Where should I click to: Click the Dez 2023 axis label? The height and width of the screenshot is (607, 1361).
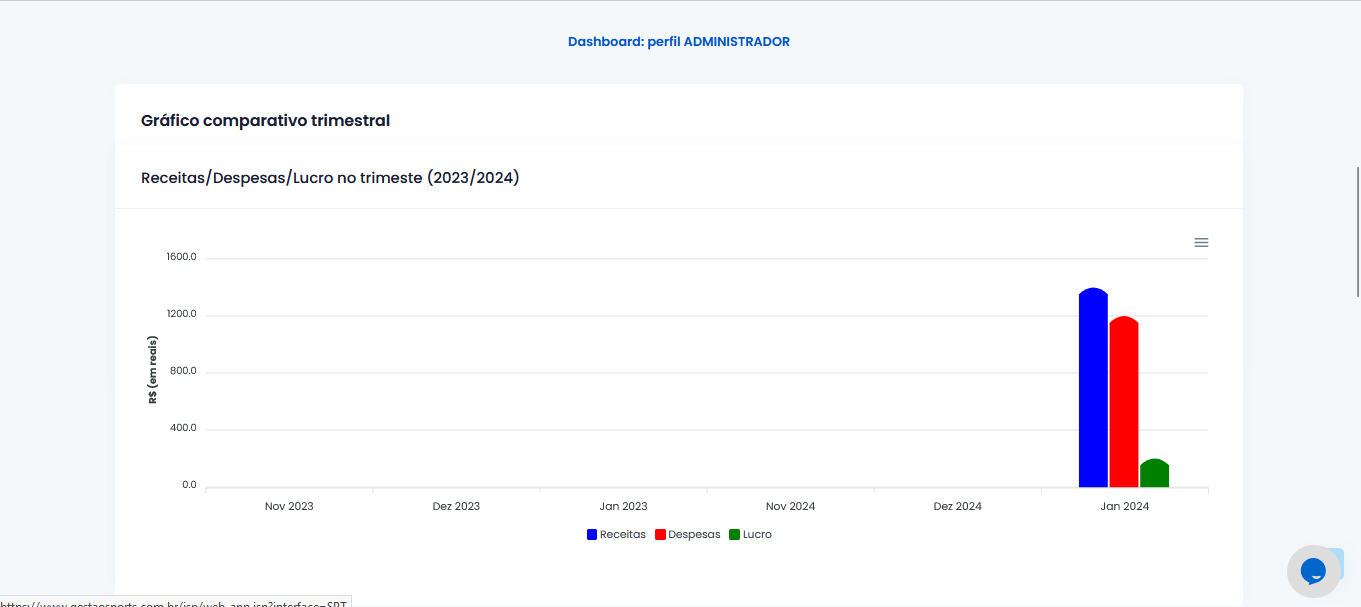pyautogui.click(x=456, y=506)
